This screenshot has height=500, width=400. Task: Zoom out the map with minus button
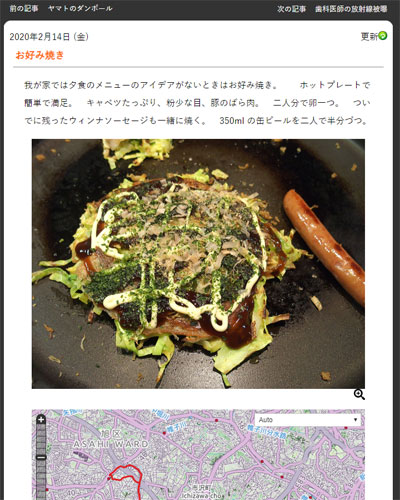(41, 457)
